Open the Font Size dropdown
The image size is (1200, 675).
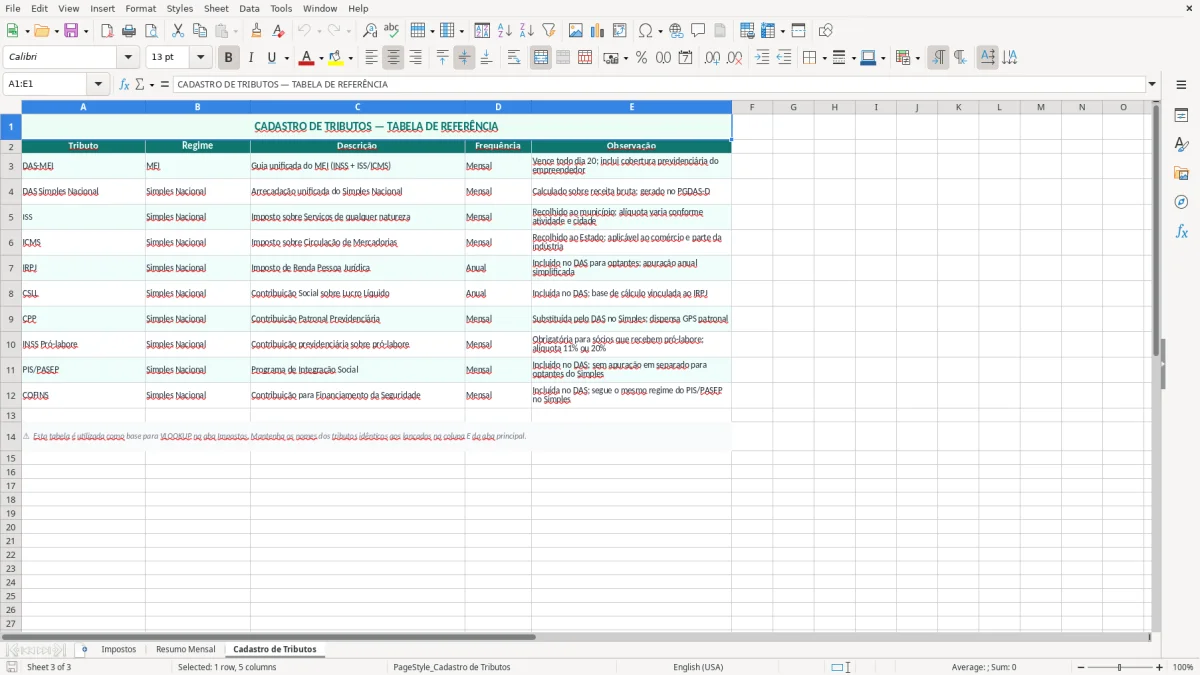click(x=200, y=58)
